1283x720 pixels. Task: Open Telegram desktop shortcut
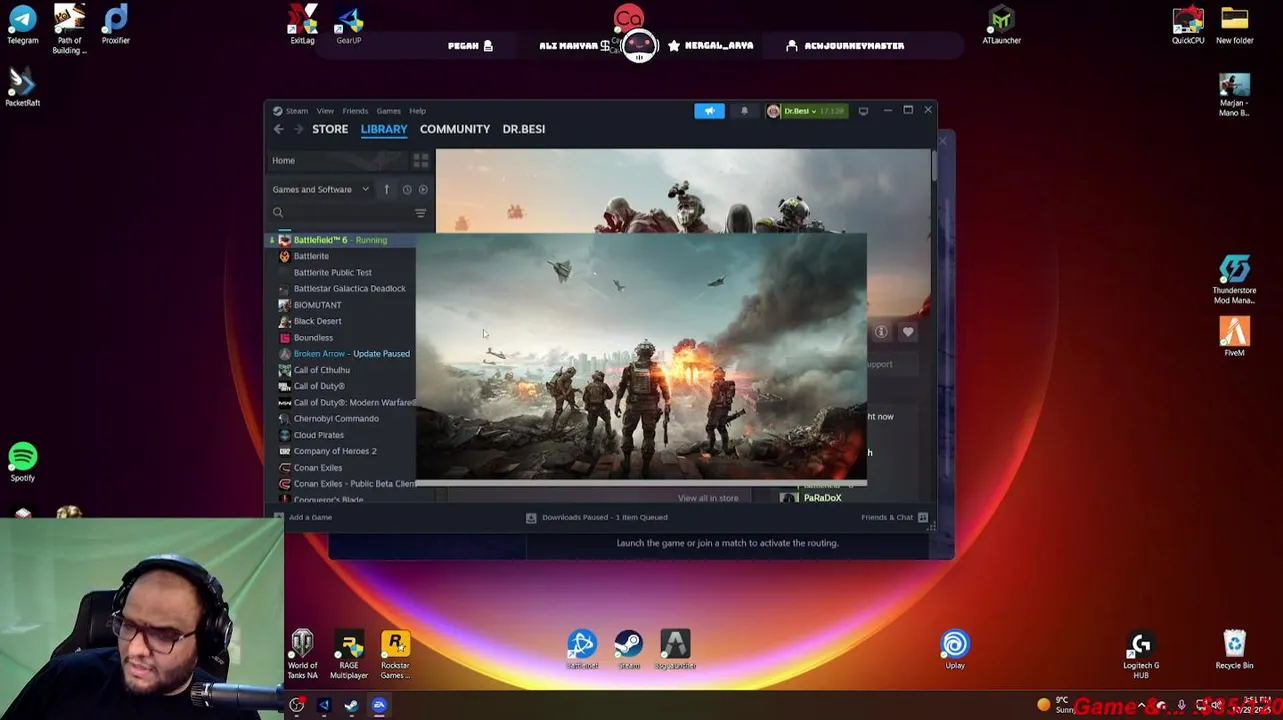pyautogui.click(x=22, y=25)
